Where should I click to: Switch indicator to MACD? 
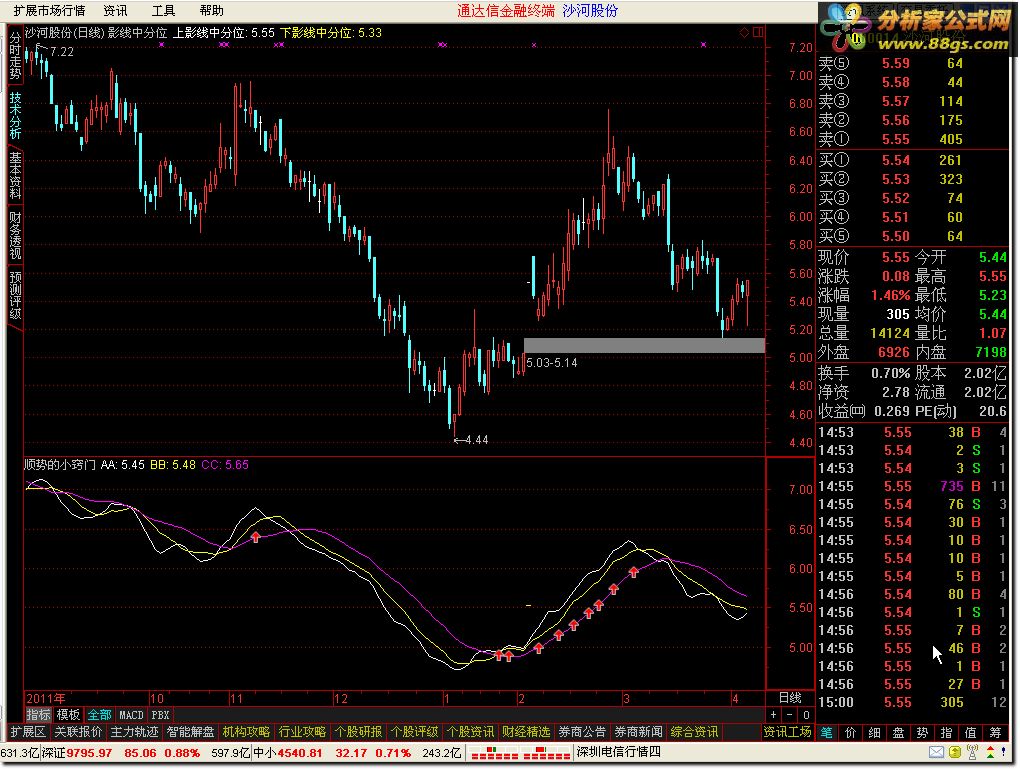pos(131,715)
